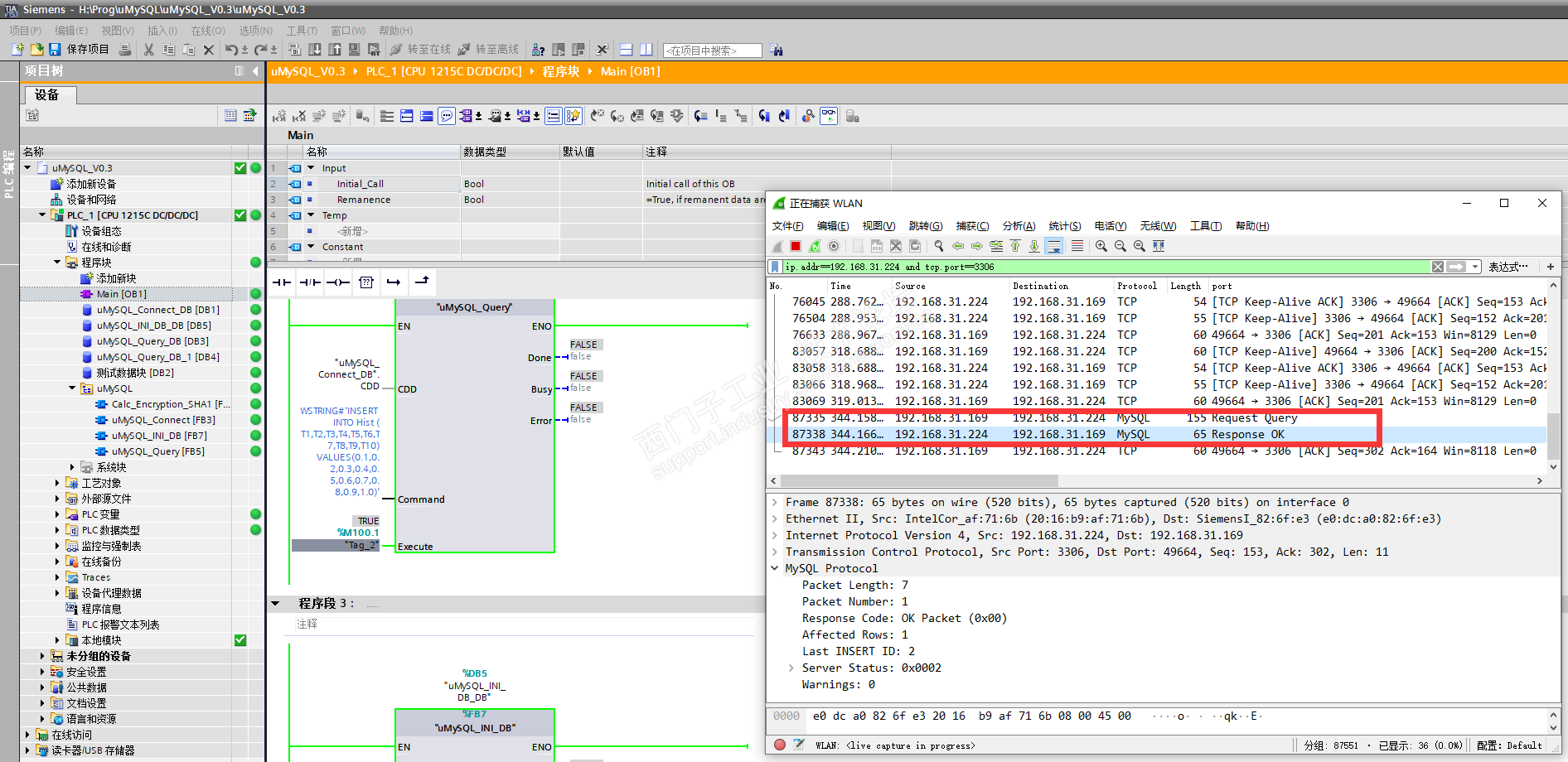This screenshot has width=1568, height=762.
Task: Undo the last action in TIA Portal
Action: click(231, 50)
